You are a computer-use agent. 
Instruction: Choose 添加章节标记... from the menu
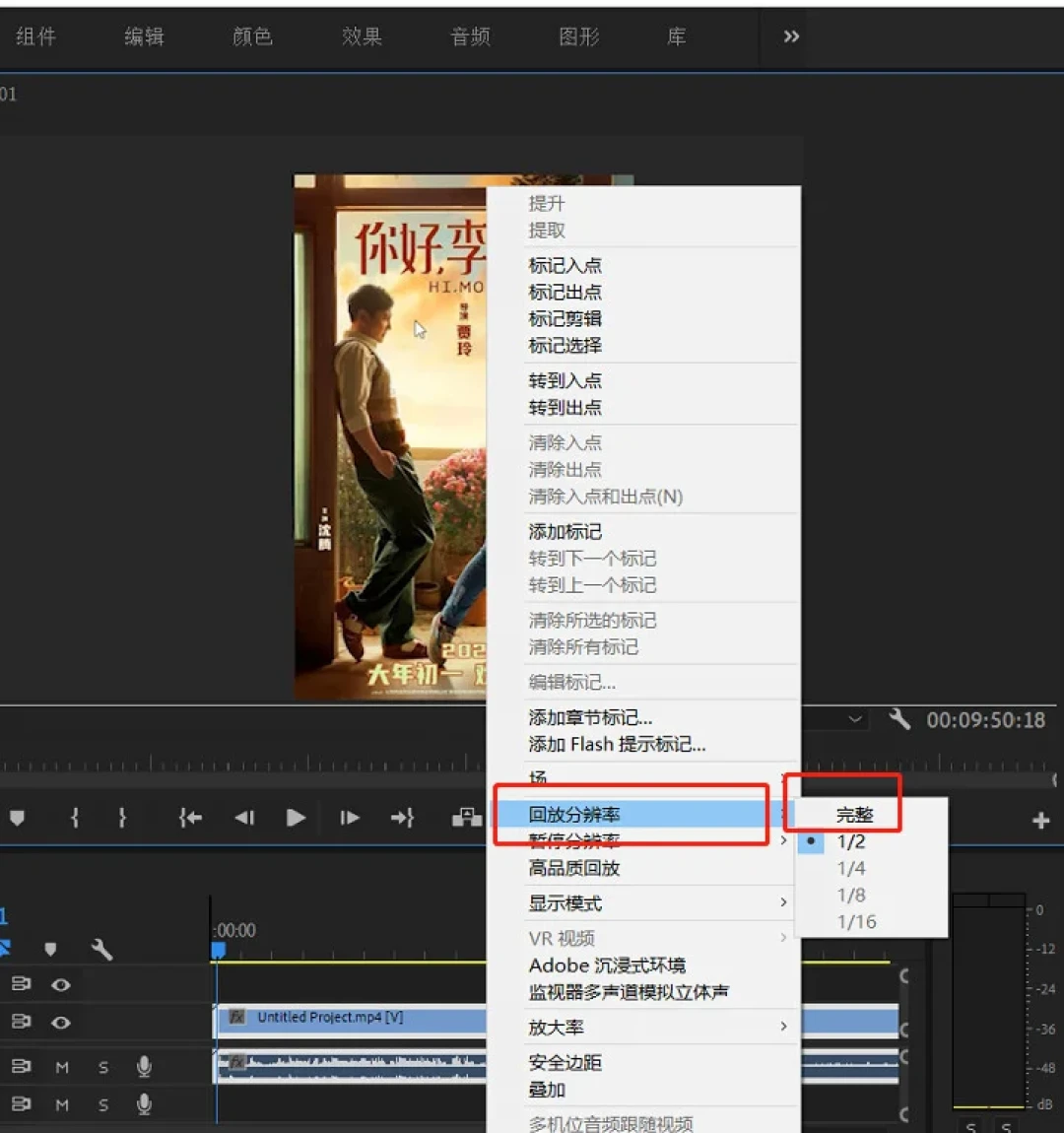(643, 717)
